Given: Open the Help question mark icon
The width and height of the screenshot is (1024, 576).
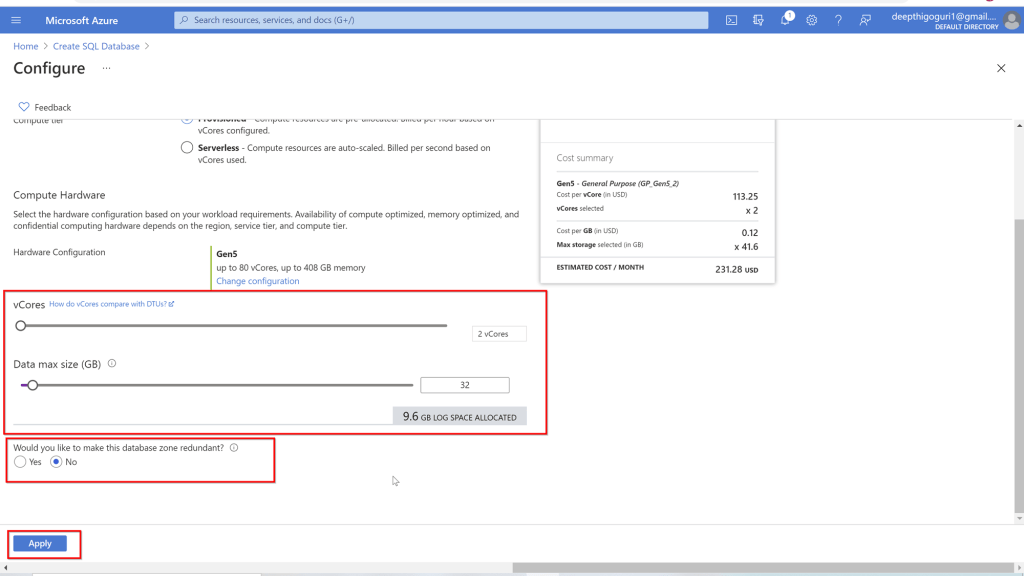Looking at the screenshot, I should tap(838, 20).
